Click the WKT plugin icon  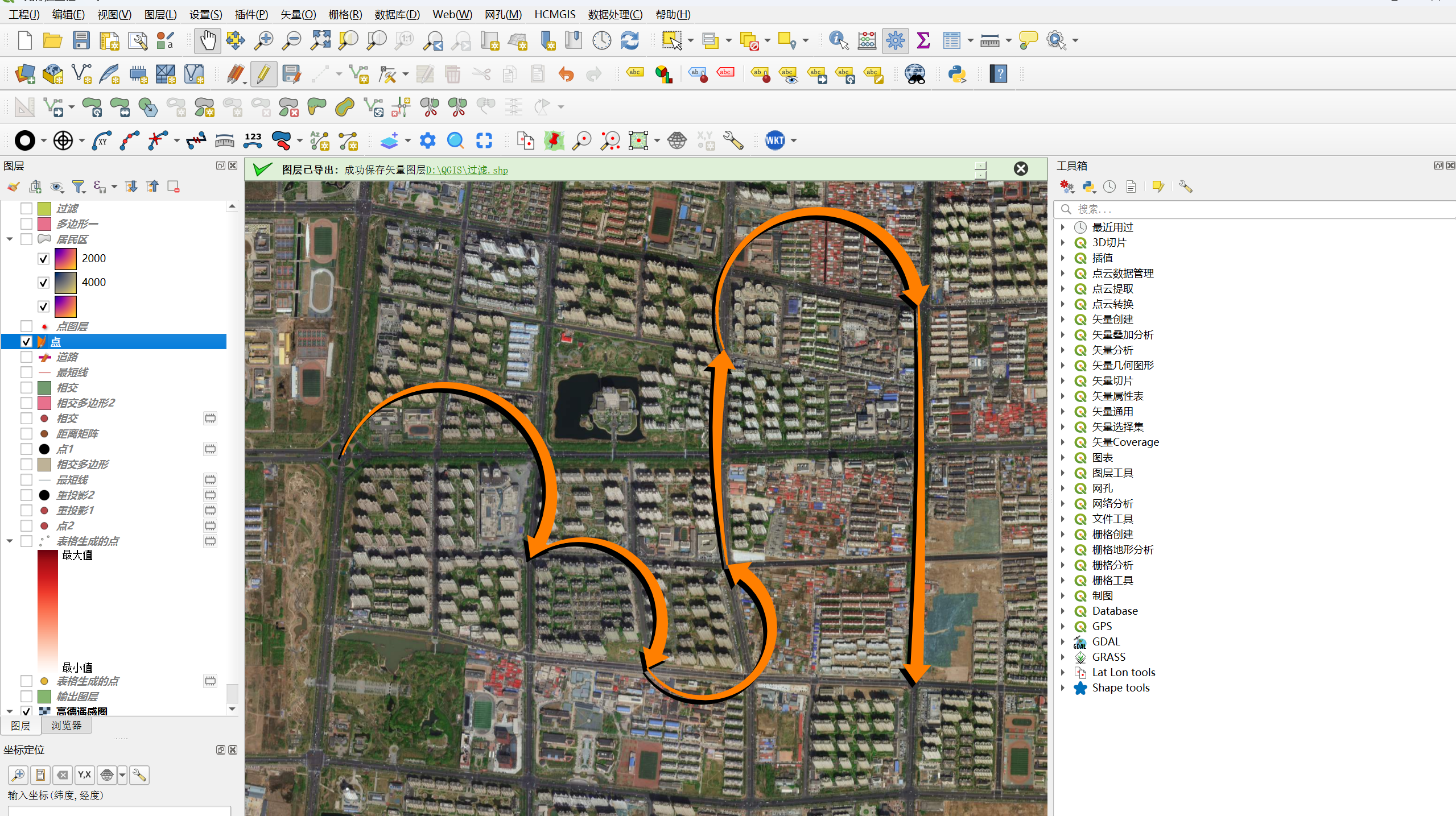click(x=774, y=140)
